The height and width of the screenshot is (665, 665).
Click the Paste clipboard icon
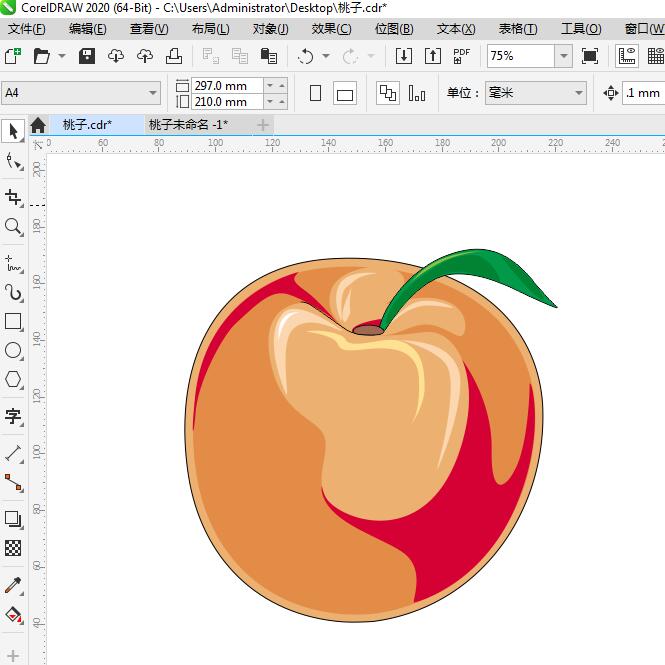pos(269,56)
